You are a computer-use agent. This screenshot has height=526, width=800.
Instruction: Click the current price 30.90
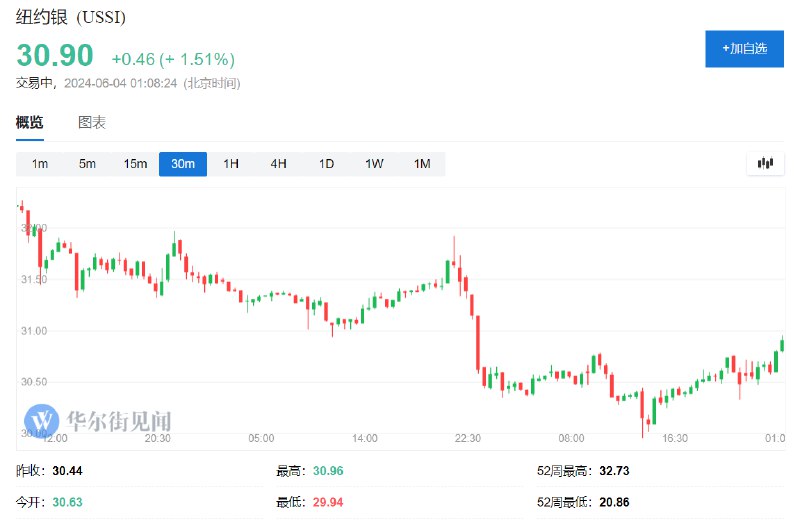click(55, 55)
